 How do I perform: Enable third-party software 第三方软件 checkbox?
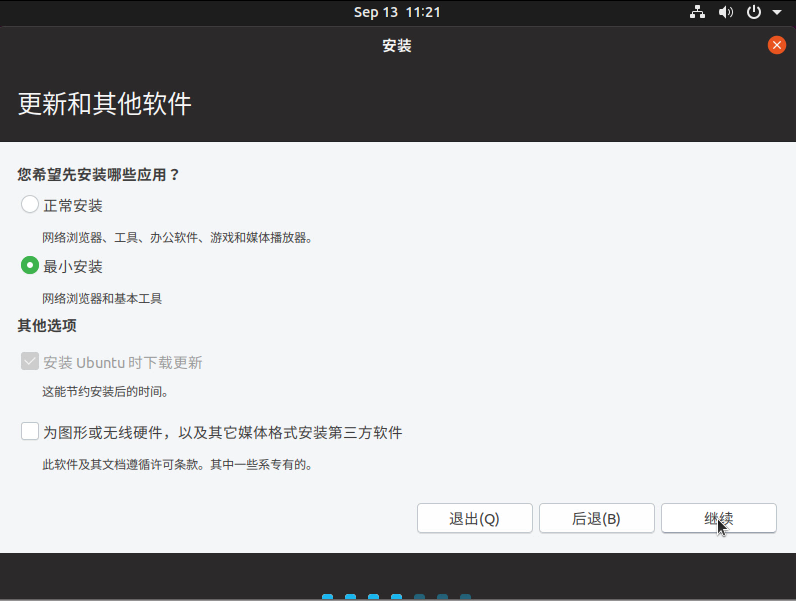30,431
